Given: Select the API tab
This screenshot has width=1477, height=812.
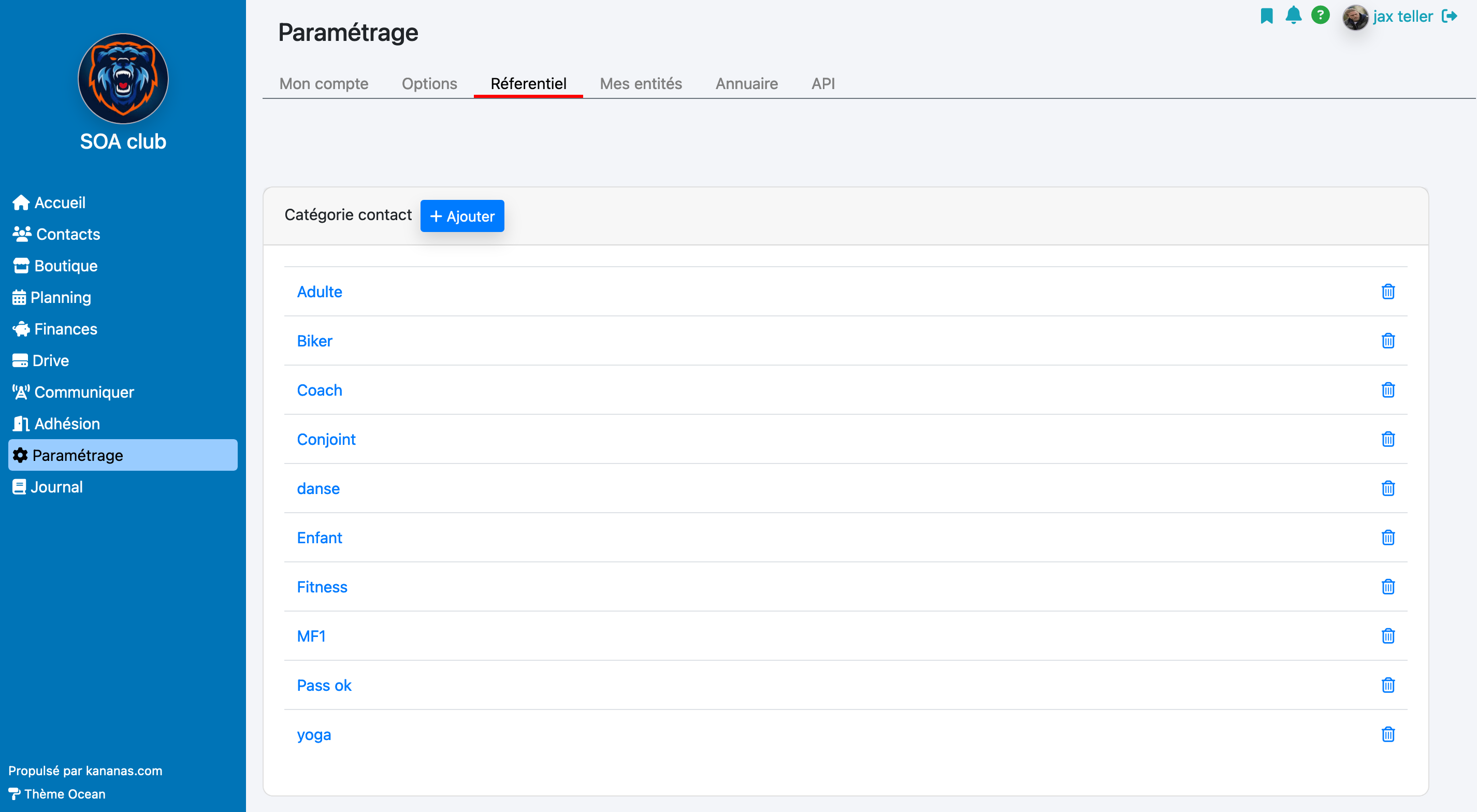Looking at the screenshot, I should 823,84.
